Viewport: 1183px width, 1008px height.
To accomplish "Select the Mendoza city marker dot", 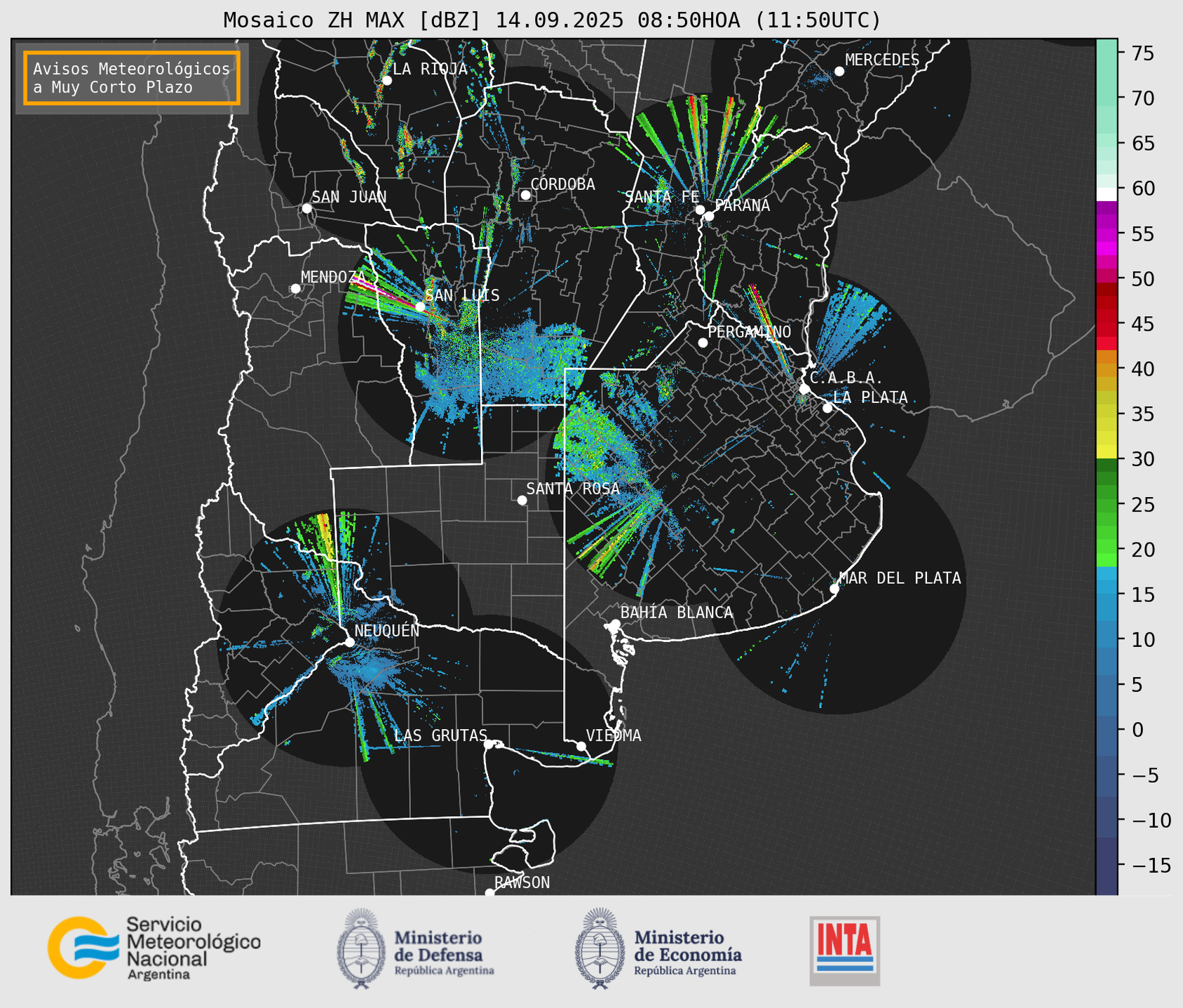I will [x=296, y=289].
